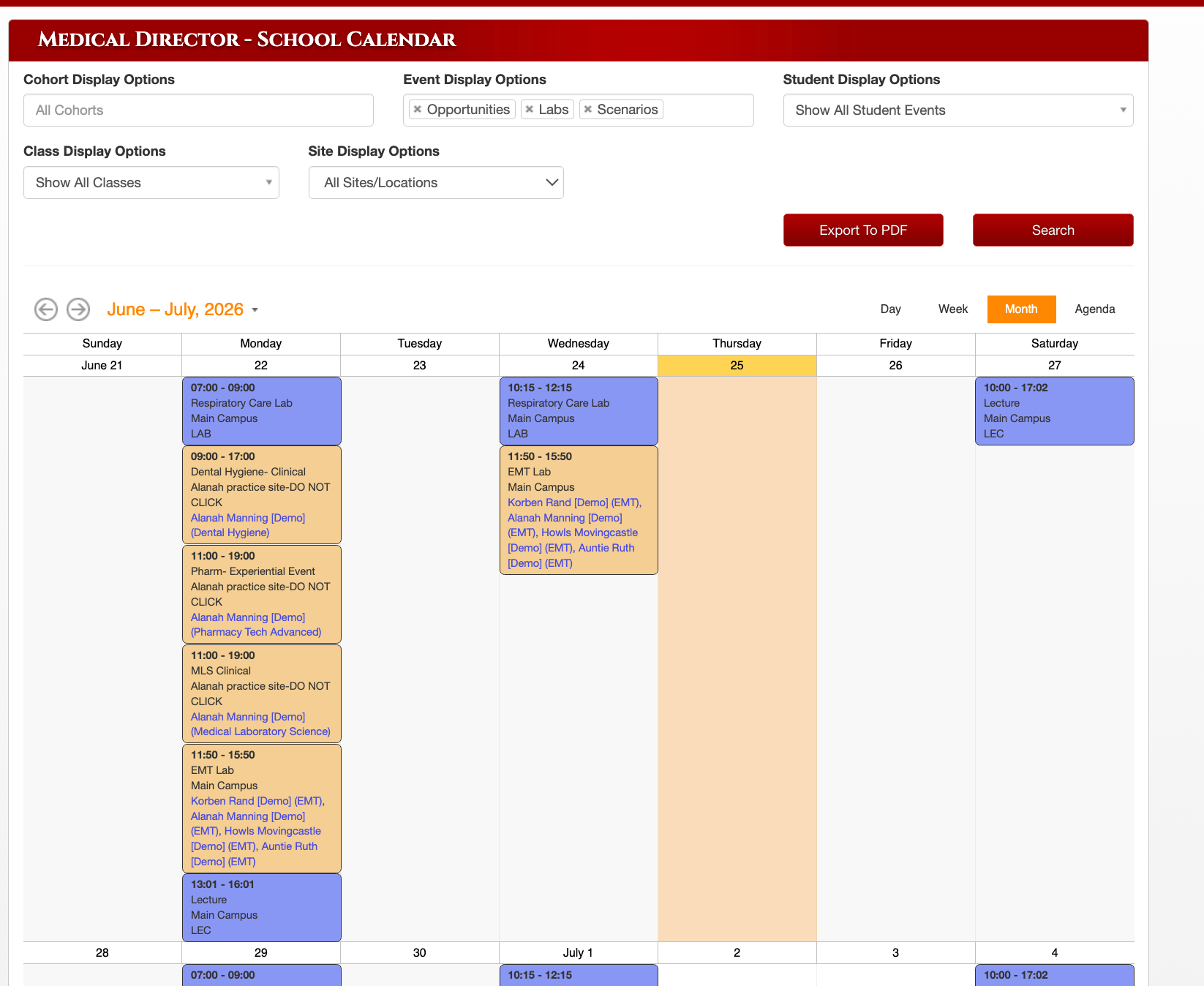
Task: Click the Search button
Action: [x=1053, y=230]
